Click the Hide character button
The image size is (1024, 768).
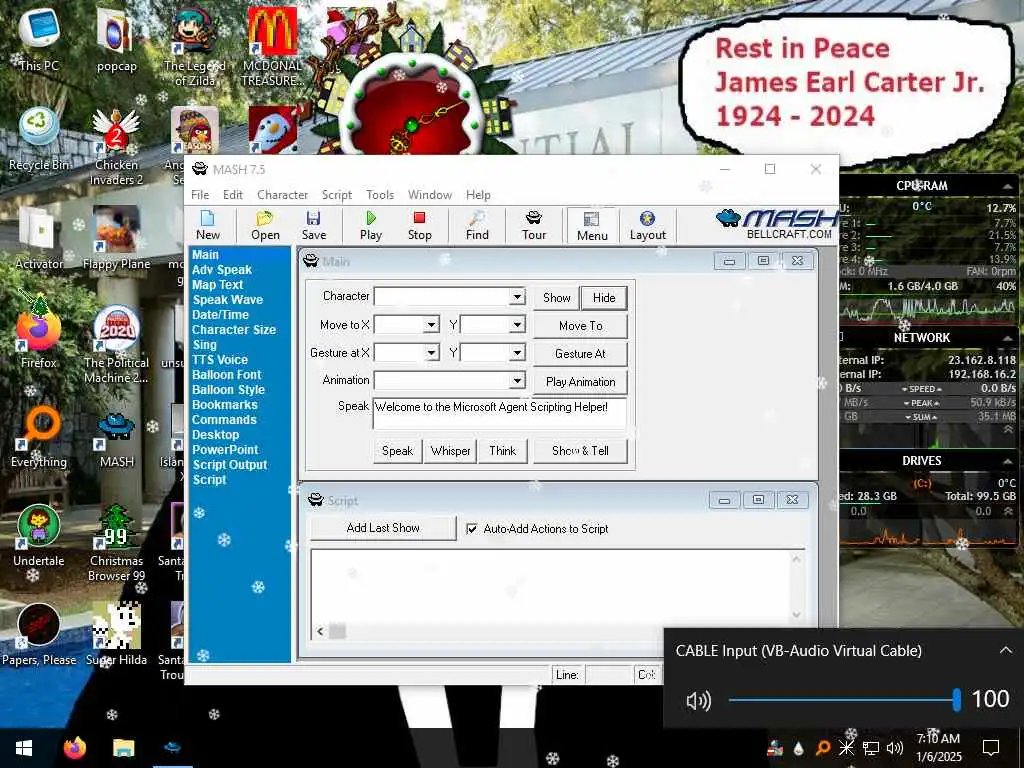tap(603, 298)
